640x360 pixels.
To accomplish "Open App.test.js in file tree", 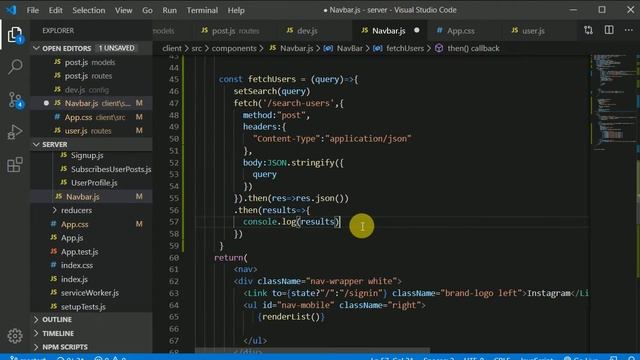I will coord(79,252).
